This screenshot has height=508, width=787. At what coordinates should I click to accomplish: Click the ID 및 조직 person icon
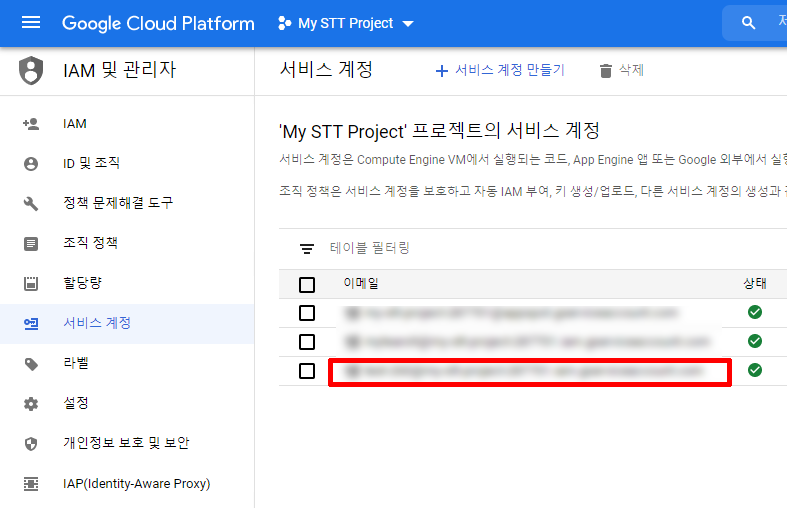coord(31,164)
